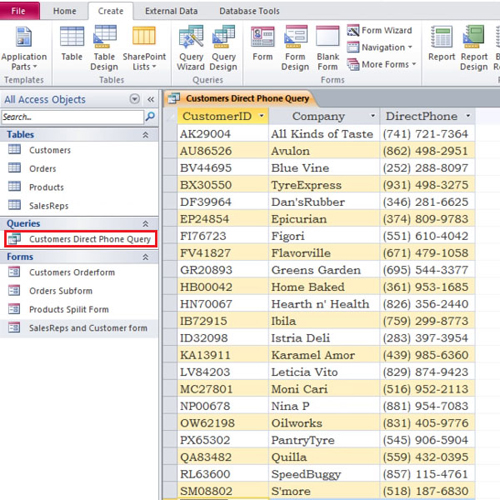Viewport: 500px width, 500px height.
Task: Click in the navigation Search box
Action: pos(72,117)
